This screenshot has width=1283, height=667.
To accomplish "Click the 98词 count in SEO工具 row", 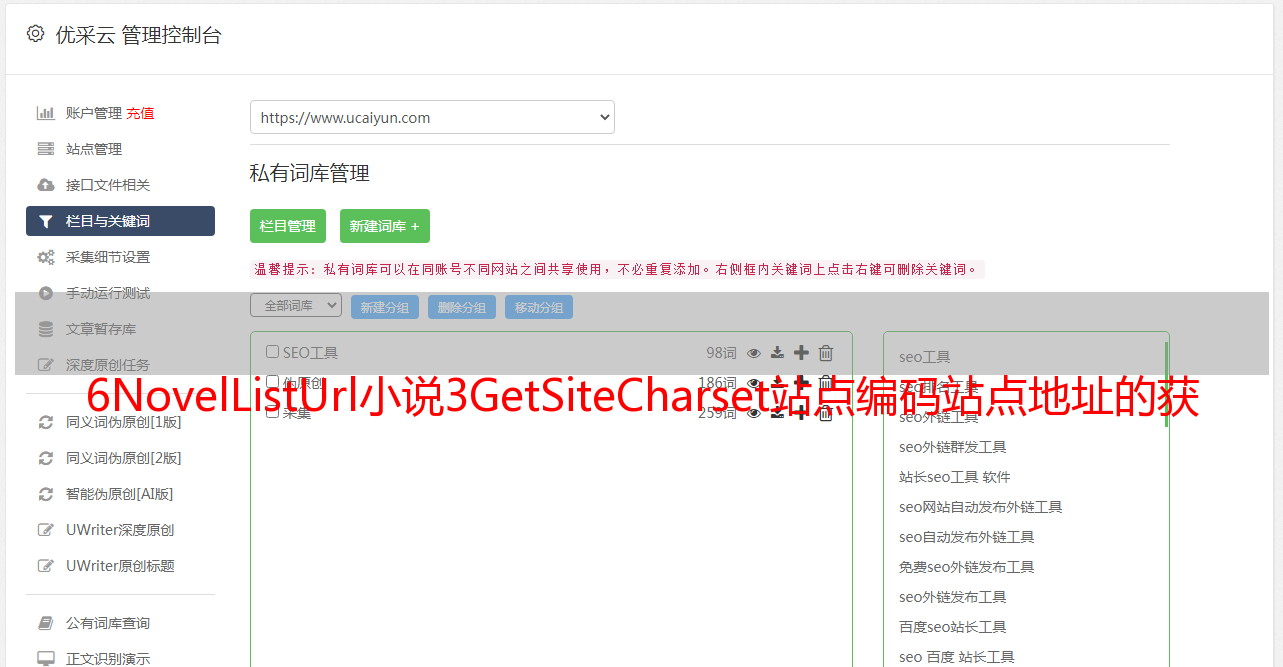I will (721, 353).
